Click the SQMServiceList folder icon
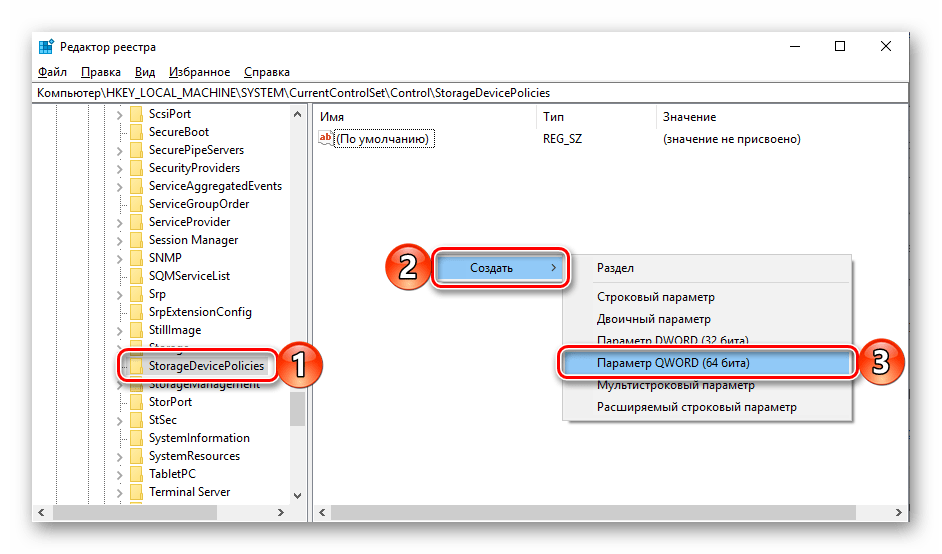 click(x=137, y=276)
